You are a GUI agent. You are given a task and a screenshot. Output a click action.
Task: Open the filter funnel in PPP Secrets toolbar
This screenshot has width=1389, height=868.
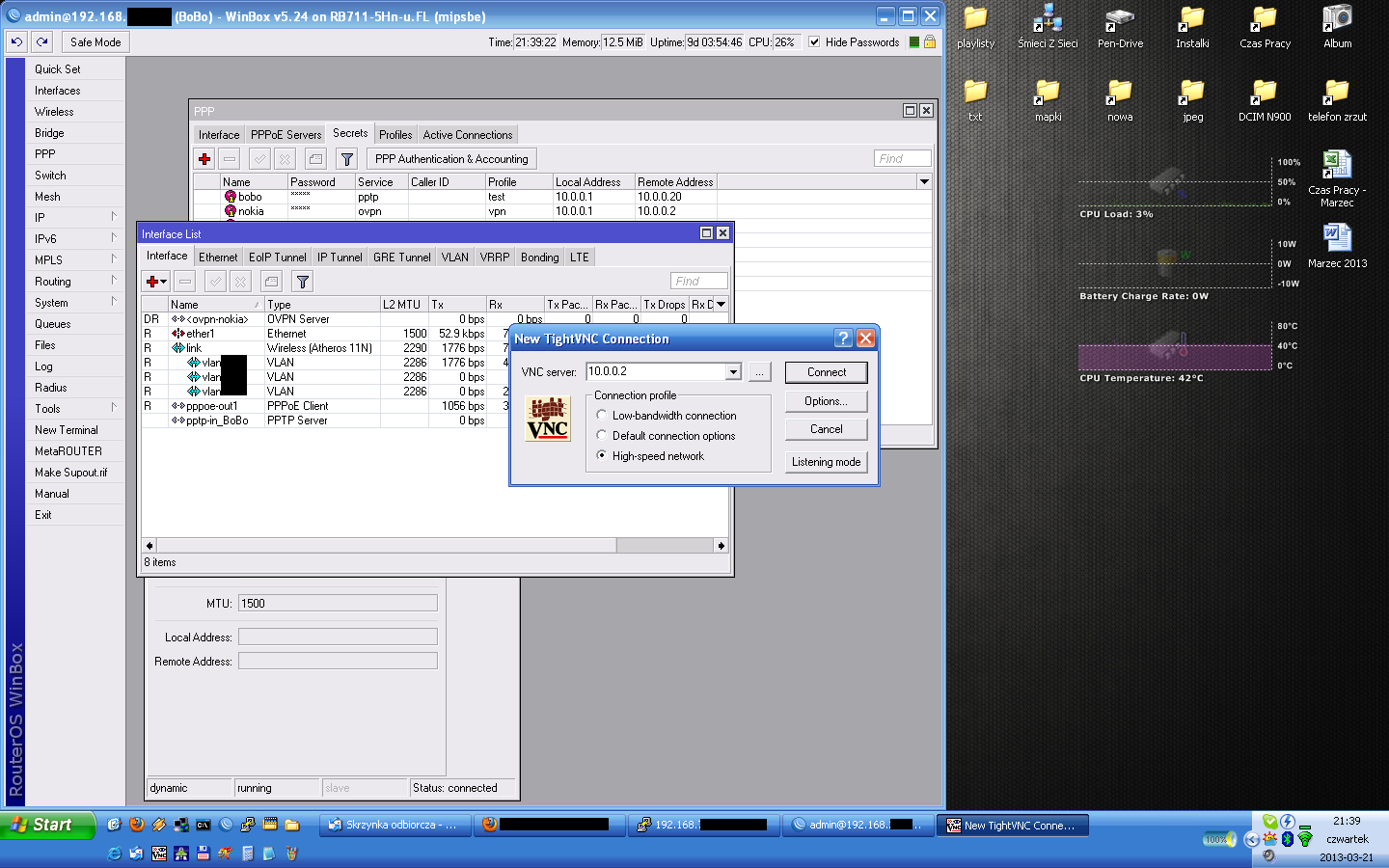pyautogui.click(x=347, y=159)
